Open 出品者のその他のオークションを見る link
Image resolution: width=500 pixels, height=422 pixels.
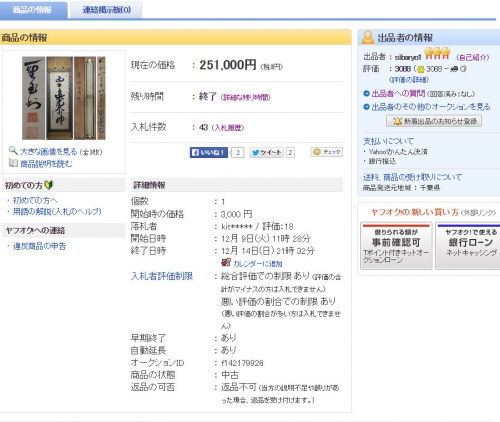click(x=431, y=107)
